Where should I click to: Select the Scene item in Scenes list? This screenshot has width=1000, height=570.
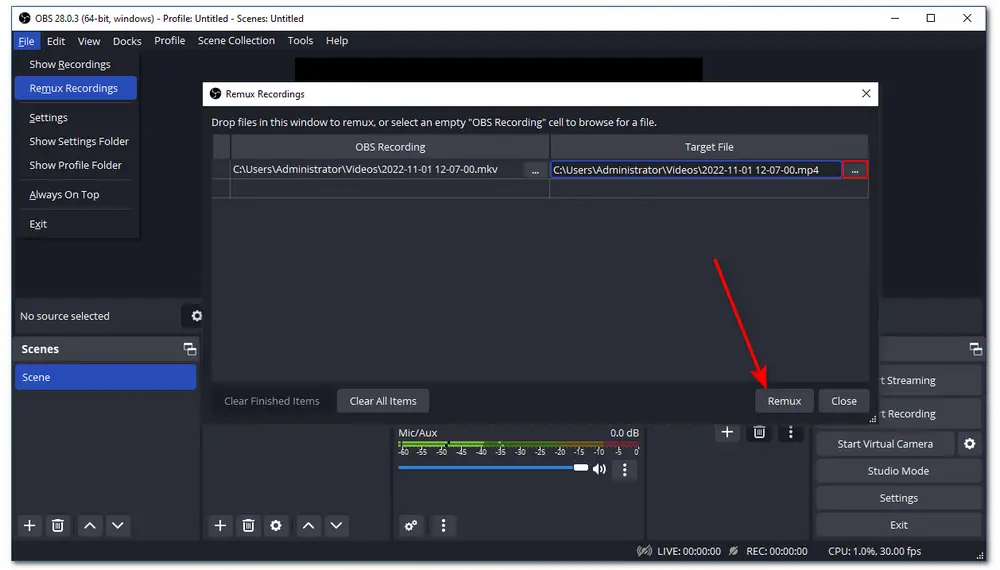tap(105, 377)
